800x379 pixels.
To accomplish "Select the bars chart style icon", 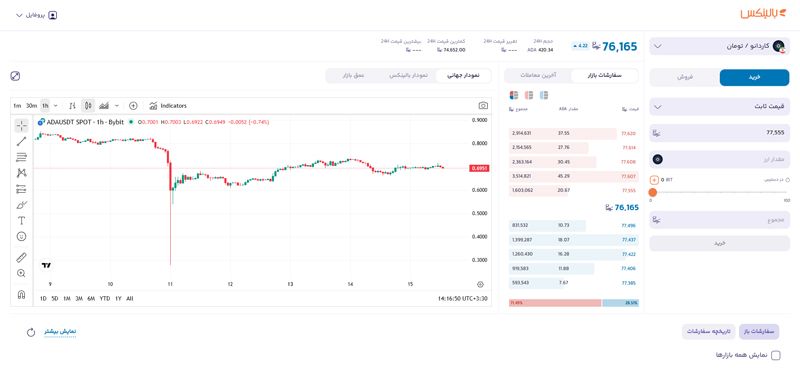I will pyautogui.click(x=72, y=106).
